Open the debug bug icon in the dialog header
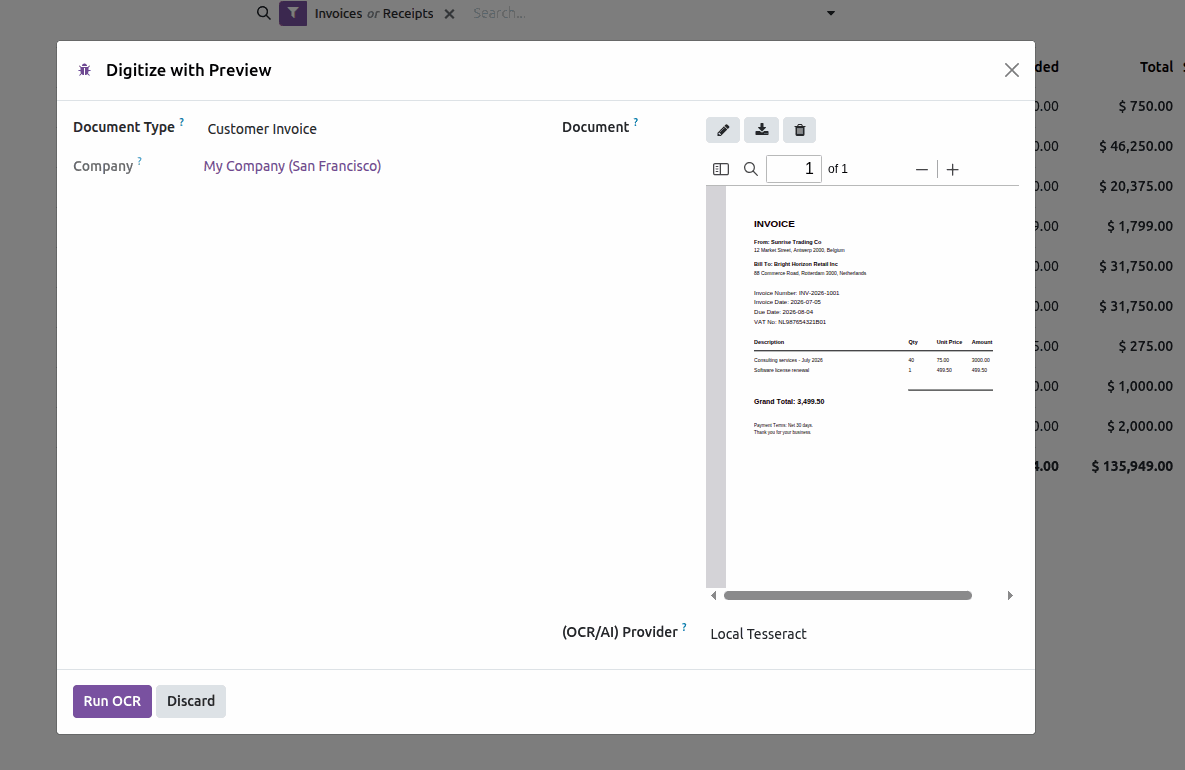Image resolution: width=1185 pixels, height=770 pixels. click(85, 70)
